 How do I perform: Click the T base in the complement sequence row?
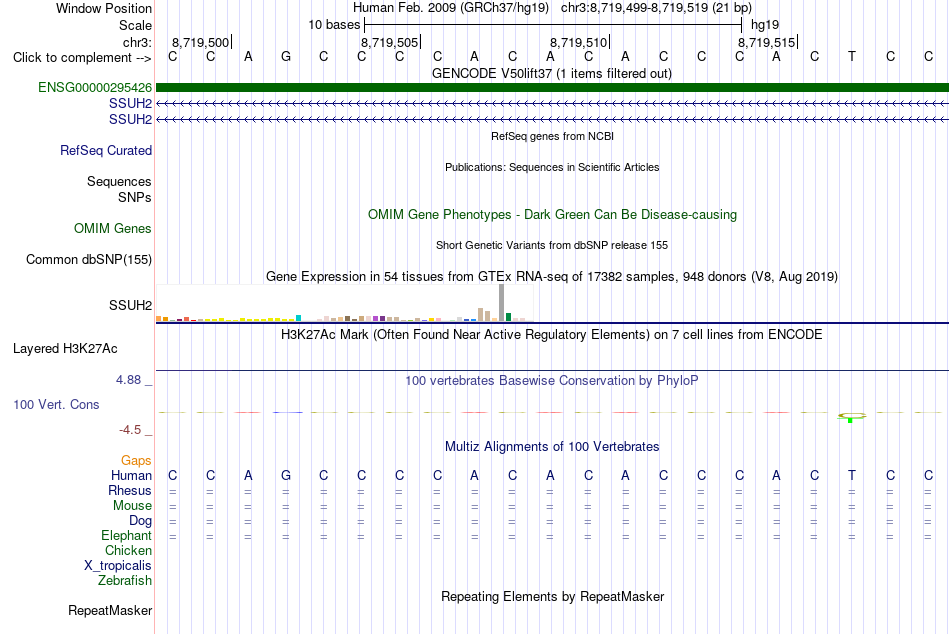(852, 56)
